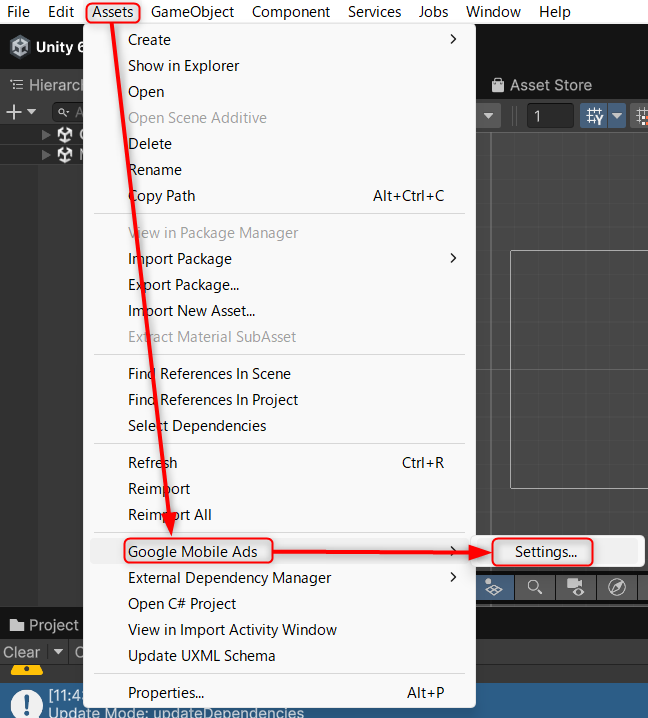Click the camera visibility icon in bottom toolbar
648x718 pixels.
576,587
